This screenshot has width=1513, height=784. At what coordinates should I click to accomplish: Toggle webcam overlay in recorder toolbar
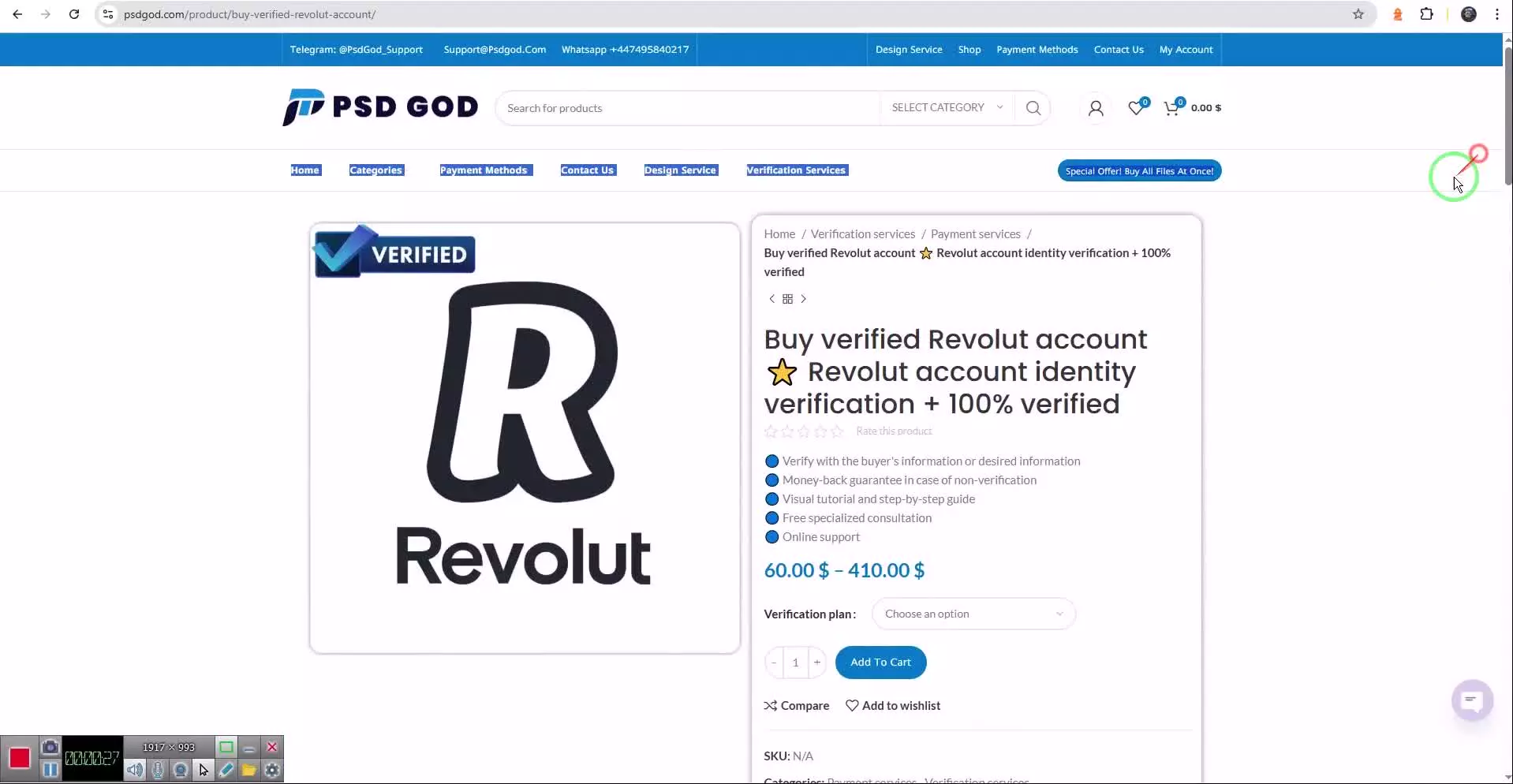point(181,770)
